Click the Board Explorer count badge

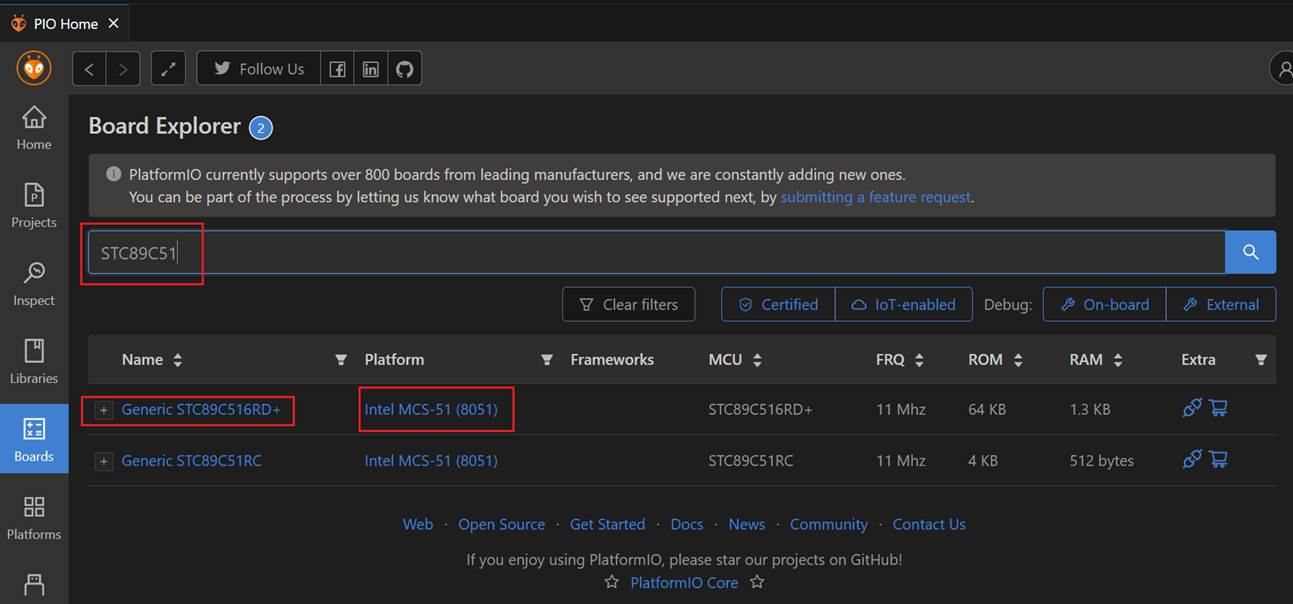click(261, 128)
